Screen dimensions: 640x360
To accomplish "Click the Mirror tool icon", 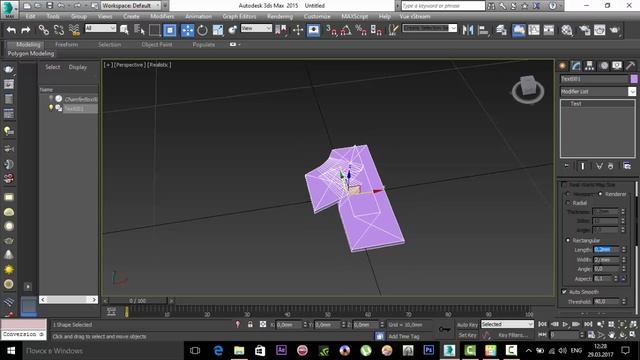I will pos(468,30).
